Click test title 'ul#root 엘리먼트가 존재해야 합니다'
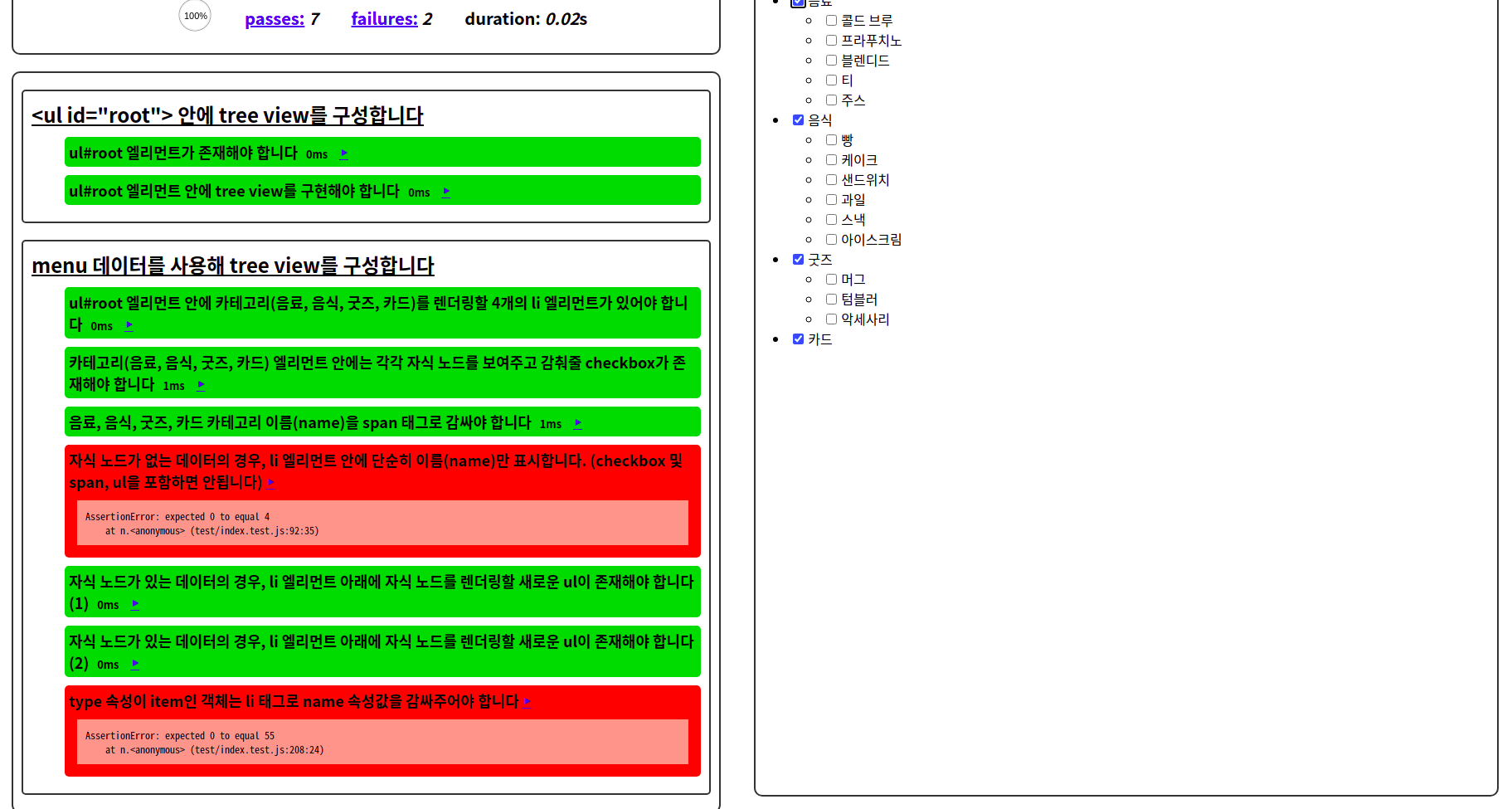 tap(183, 153)
